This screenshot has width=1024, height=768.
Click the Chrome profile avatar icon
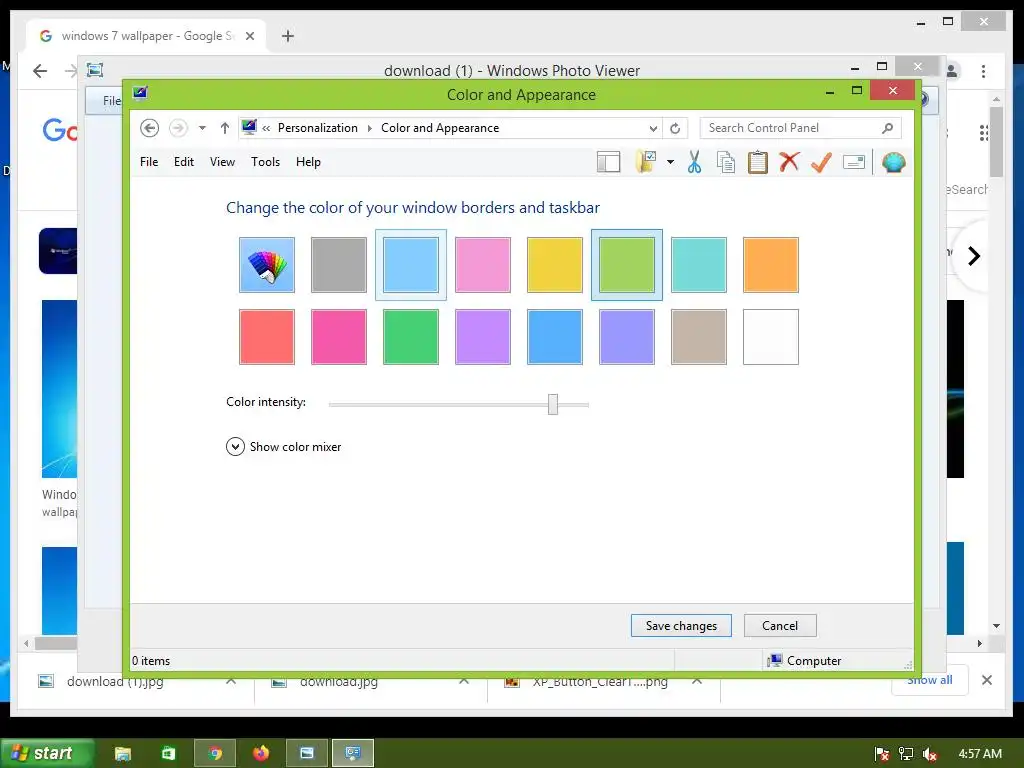point(952,71)
